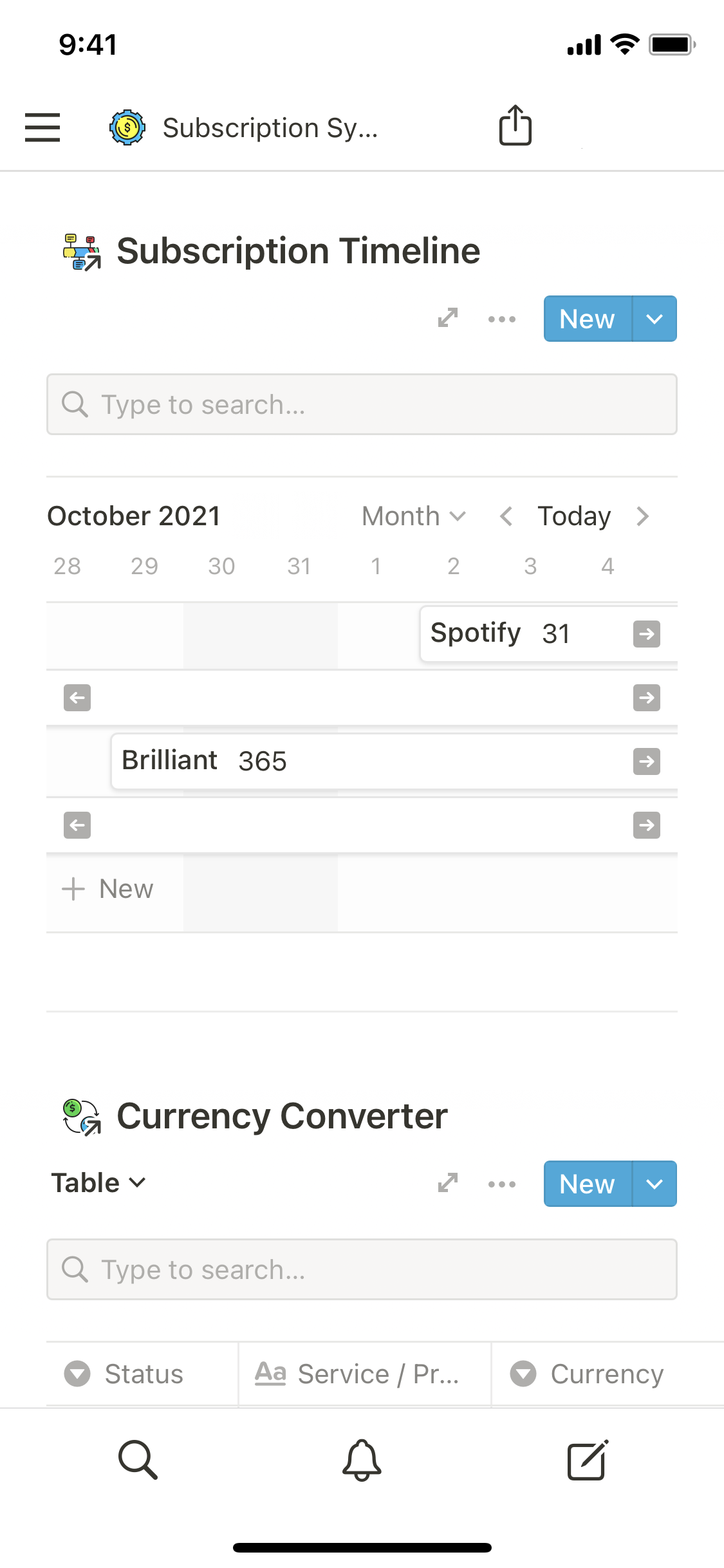Click Today in the timeline header
The image size is (724, 1568).
tap(574, 516)
